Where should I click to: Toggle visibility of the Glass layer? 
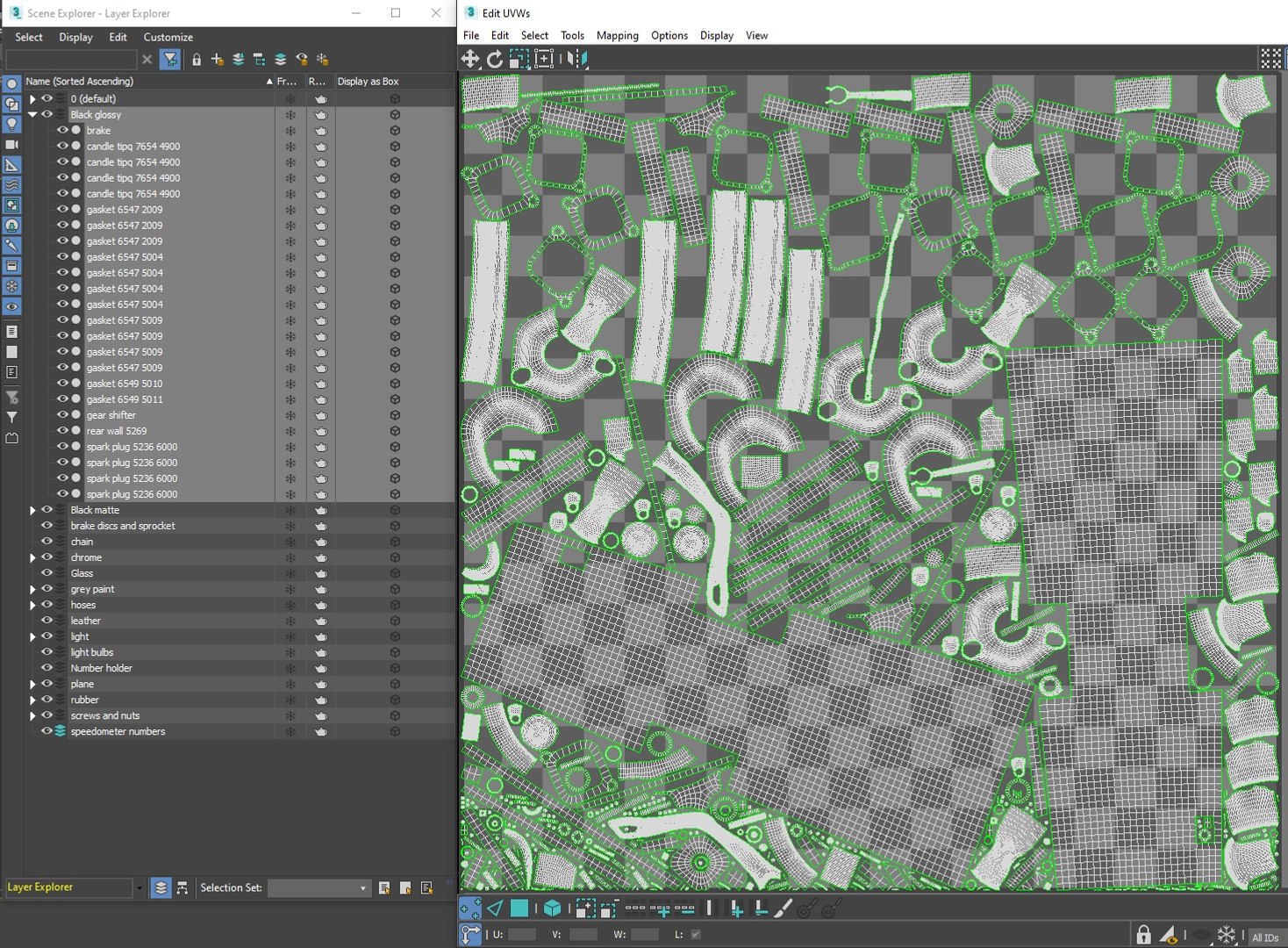pyautogui.click(x=47, y=573)
